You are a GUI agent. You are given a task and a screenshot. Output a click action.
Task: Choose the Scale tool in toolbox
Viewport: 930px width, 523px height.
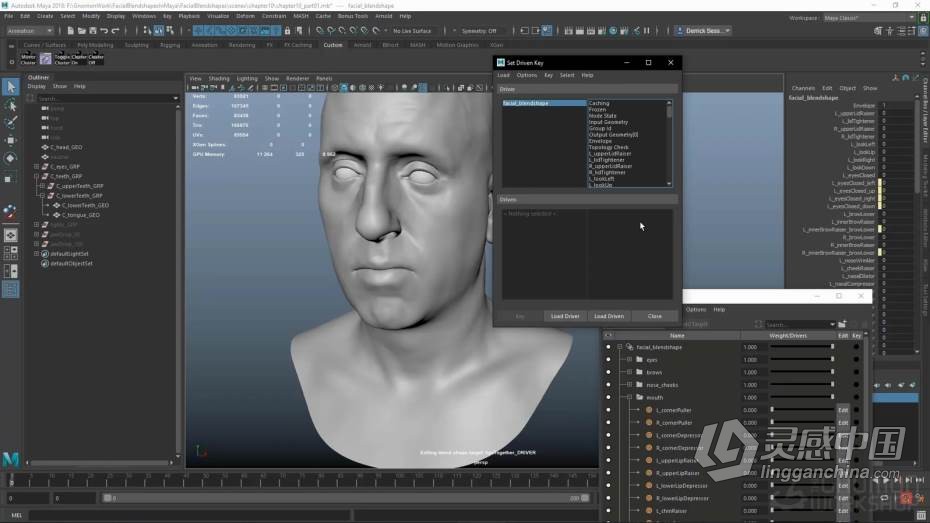[11, 178]
